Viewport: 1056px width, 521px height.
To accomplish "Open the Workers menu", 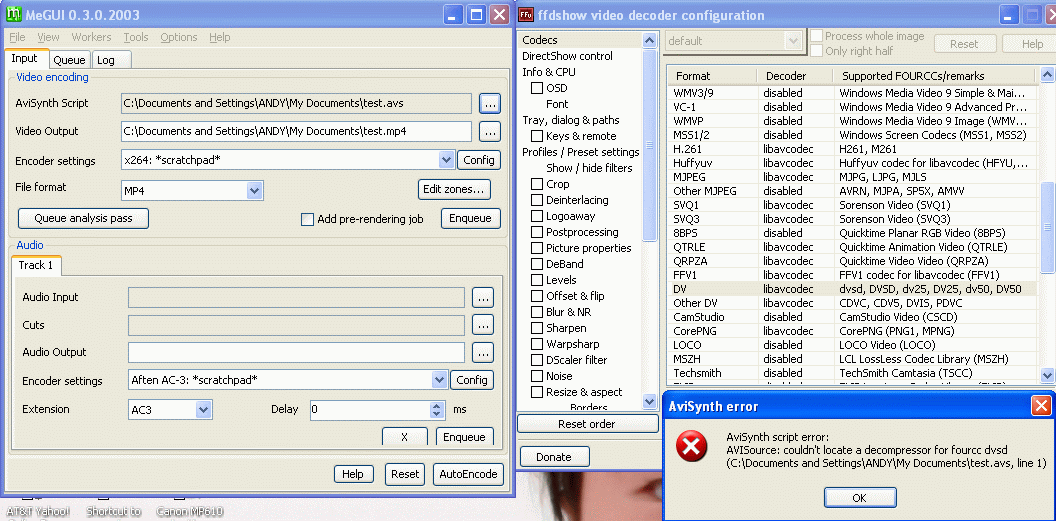I will coord(92,37).
